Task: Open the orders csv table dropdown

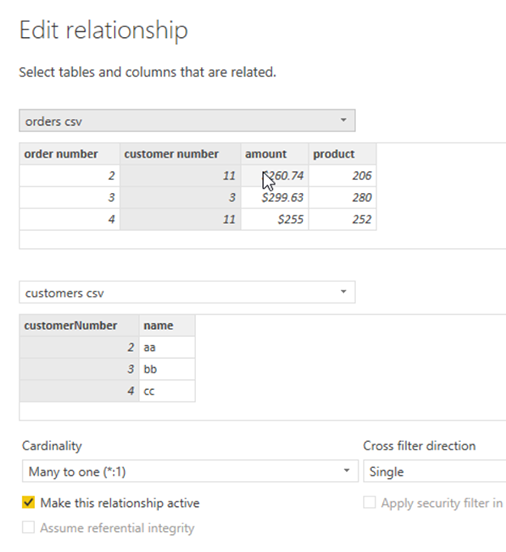Action: 187,121
